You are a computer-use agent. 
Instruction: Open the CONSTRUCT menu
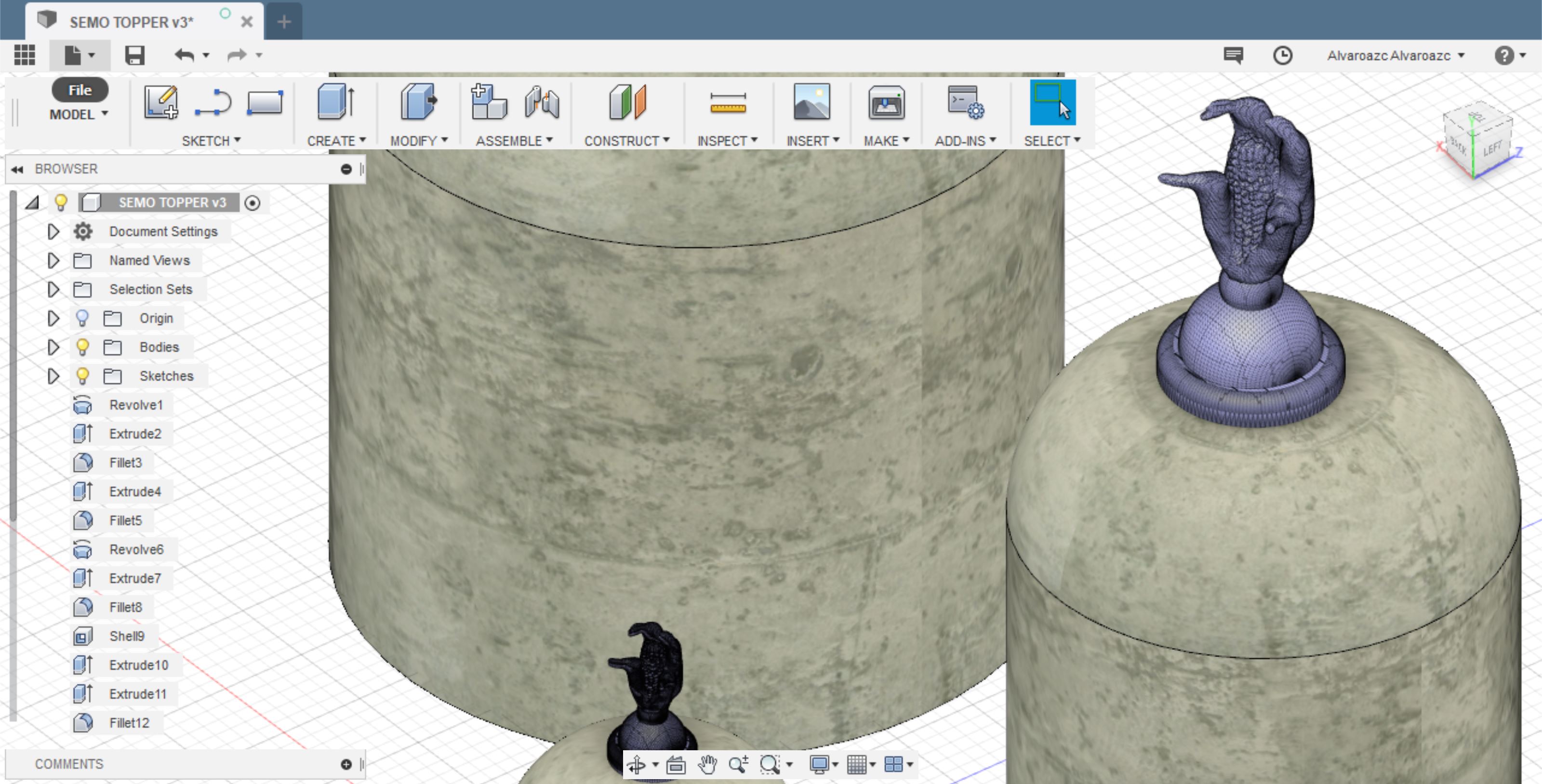click(626, 141)
